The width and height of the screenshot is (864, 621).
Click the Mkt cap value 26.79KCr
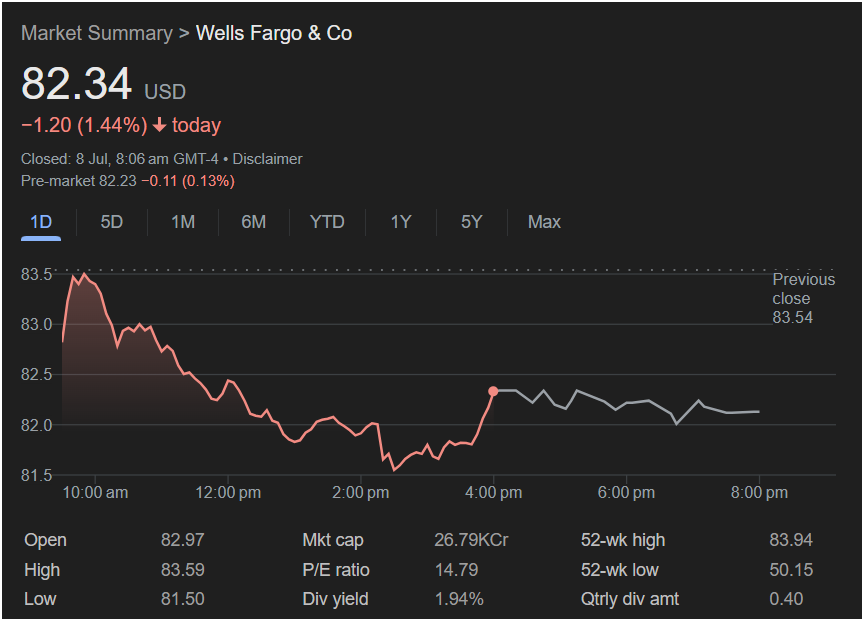pos(471,540)
